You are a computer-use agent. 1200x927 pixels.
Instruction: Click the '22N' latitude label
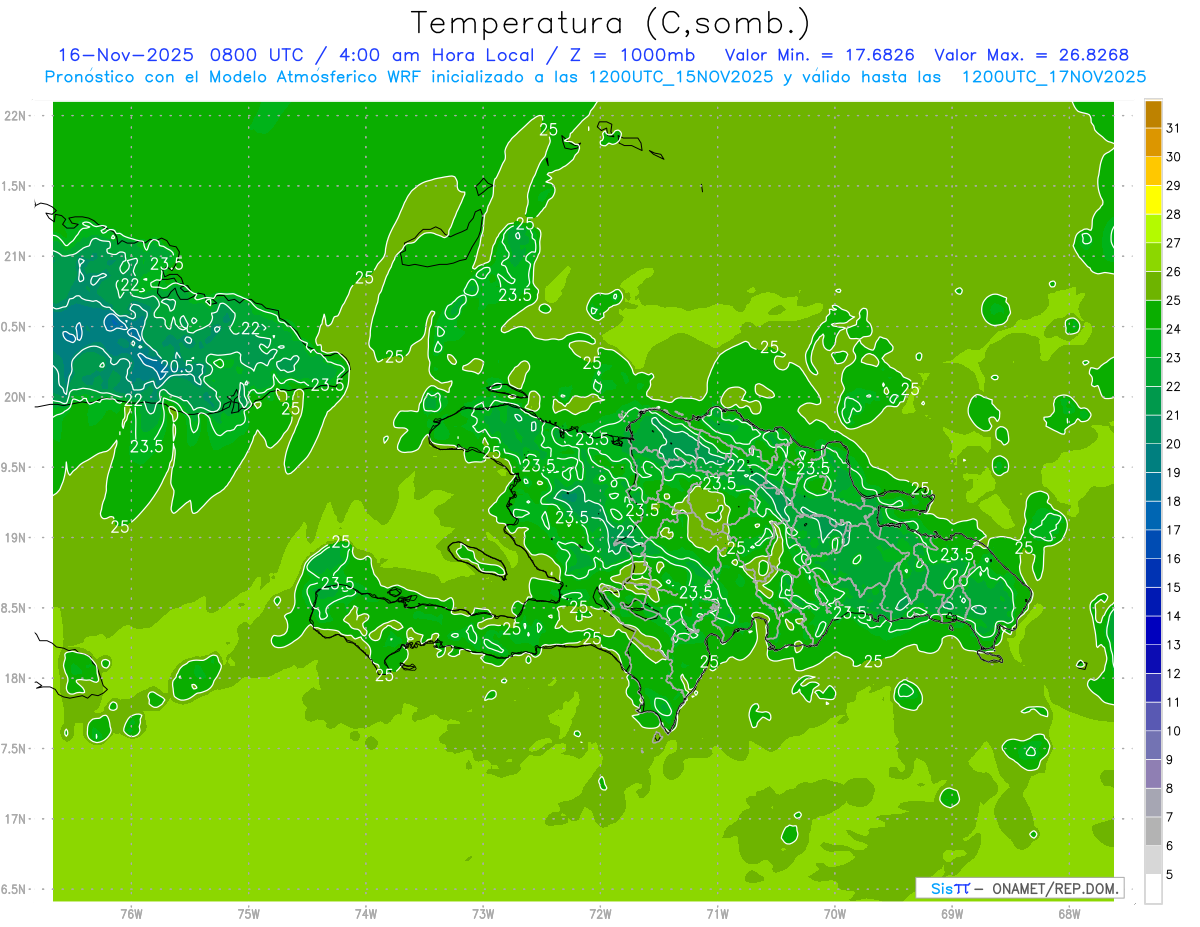coord(15,116)
